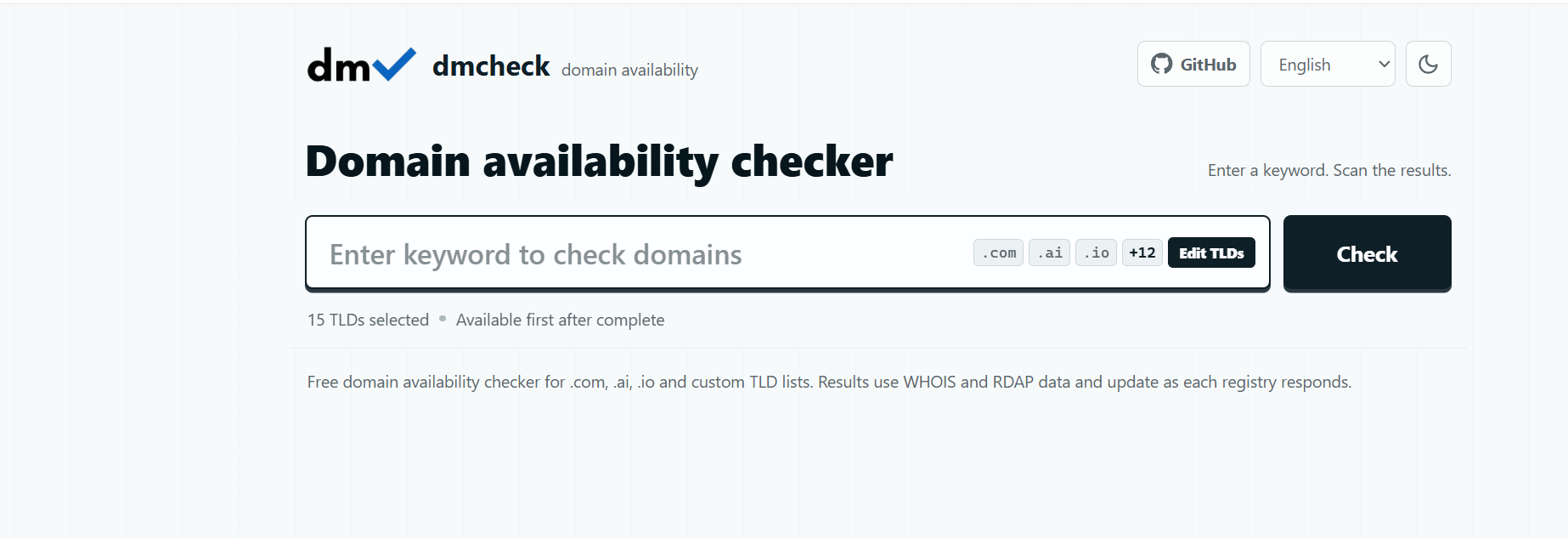This screenshot has height=539, width=1568.
Task: Click the .com TLD chip
Action: (x=998, y=252)
